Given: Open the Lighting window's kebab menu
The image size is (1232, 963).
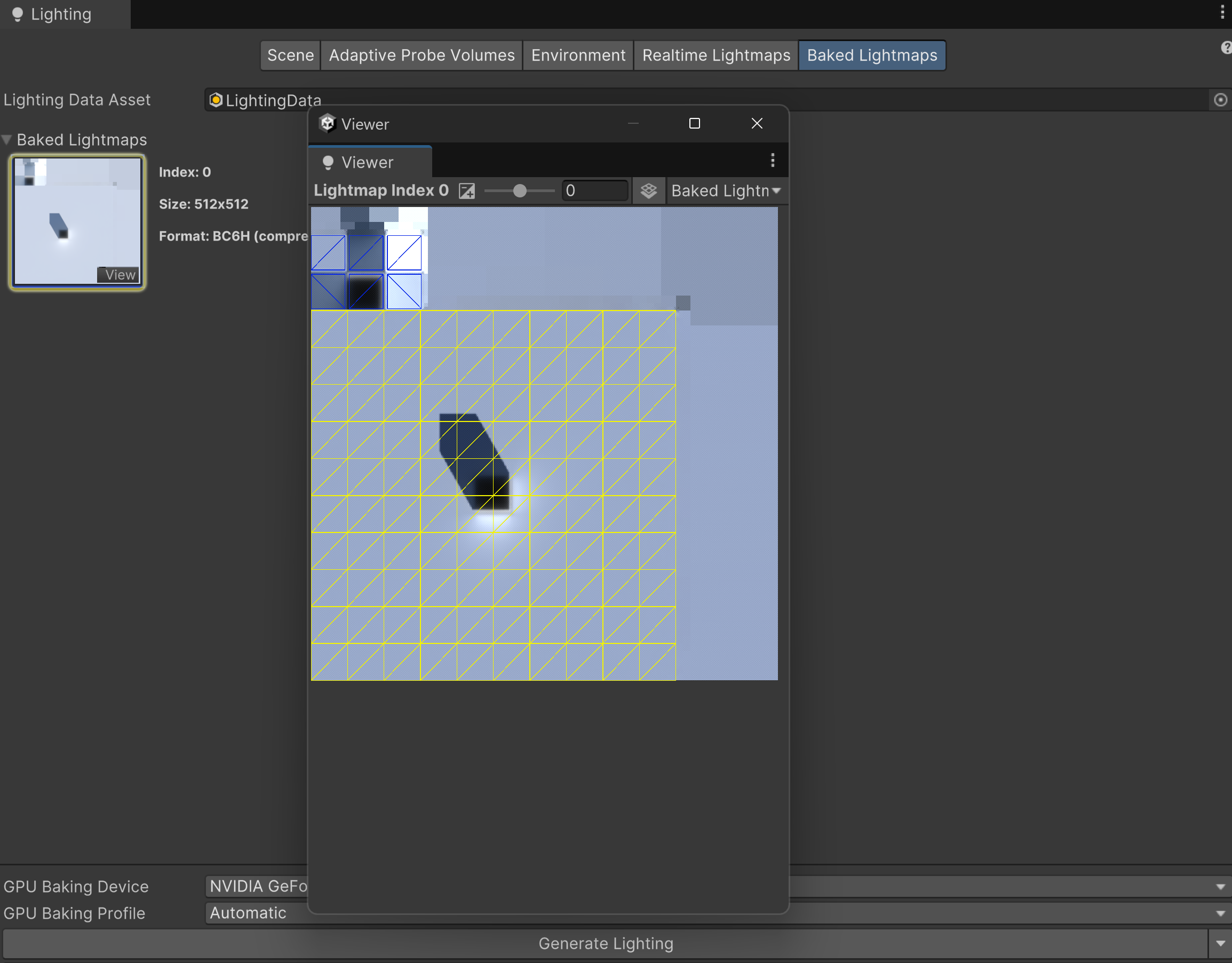Looking at the screenshot, I should coord(1222,12).
